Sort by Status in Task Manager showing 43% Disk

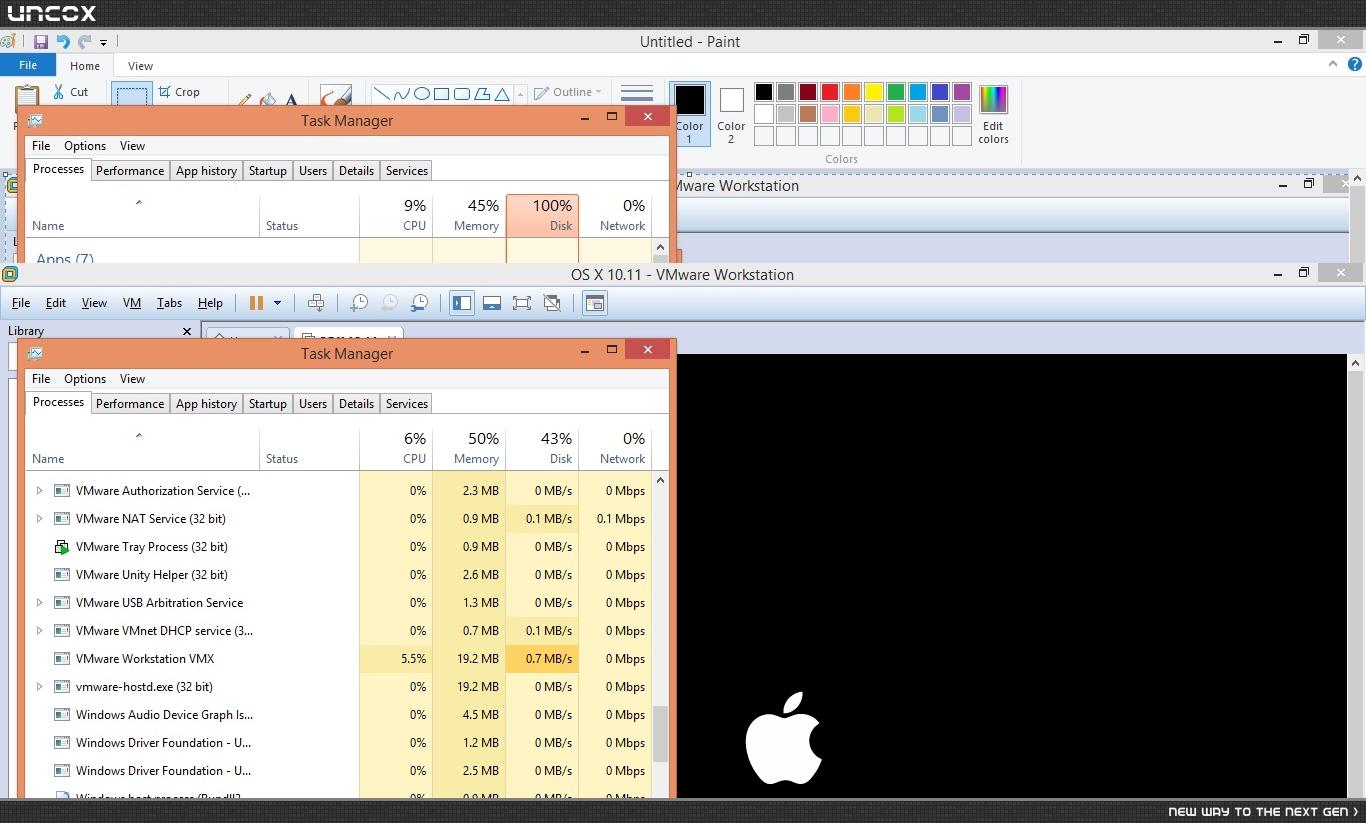point(309,448)
